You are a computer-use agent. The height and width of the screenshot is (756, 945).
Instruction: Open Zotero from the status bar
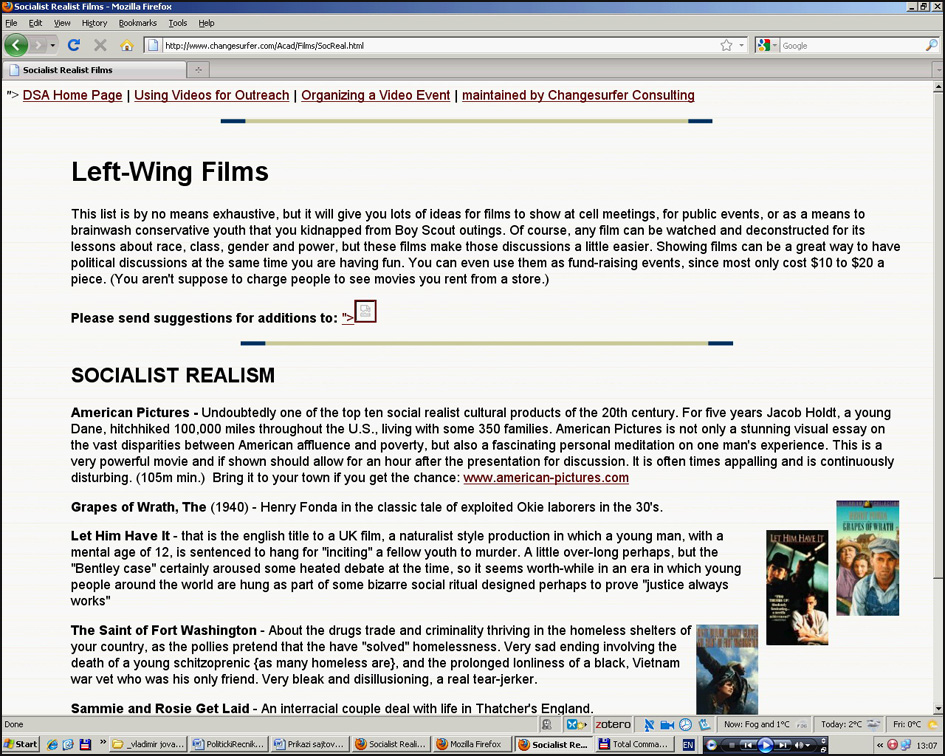coord(613,724)
